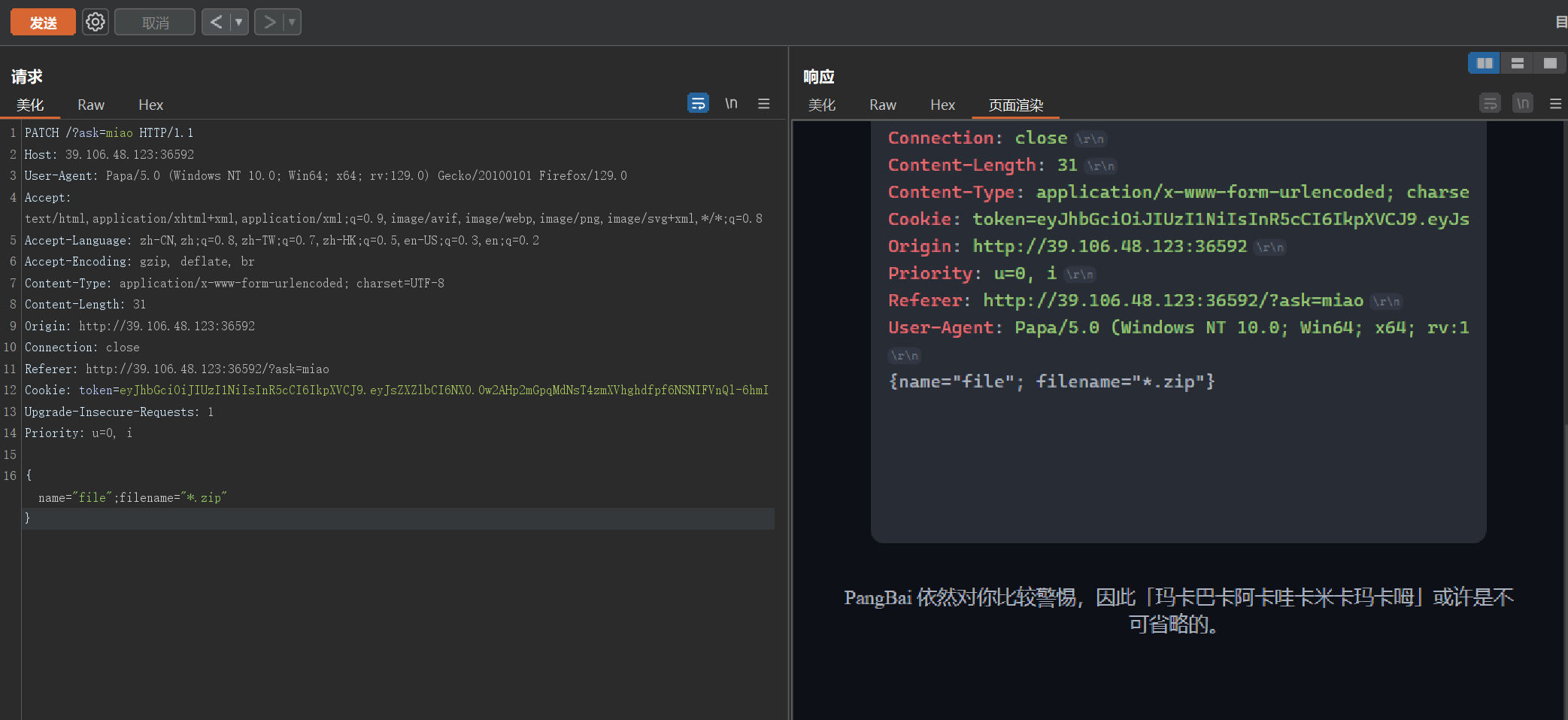Toggle word wrap in response panel
The width and height of the screenshot is (1568, 720).
pyautogui.click(x=1490, y=103)
